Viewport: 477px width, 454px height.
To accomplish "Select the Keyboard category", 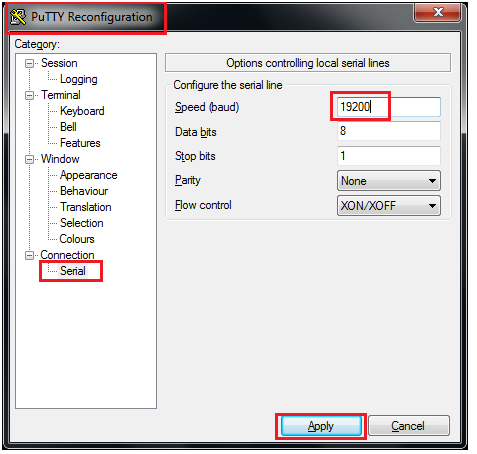I will click(x=82, y=111).
